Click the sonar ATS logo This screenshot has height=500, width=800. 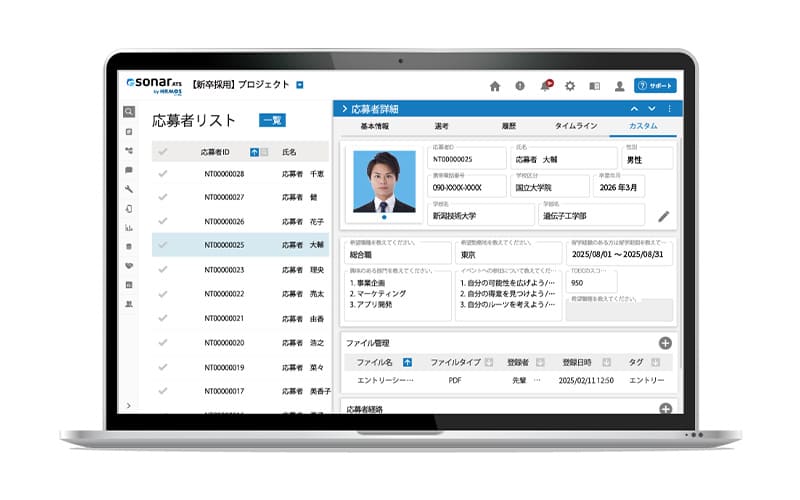pyautogui.click(x=154, y=85)
